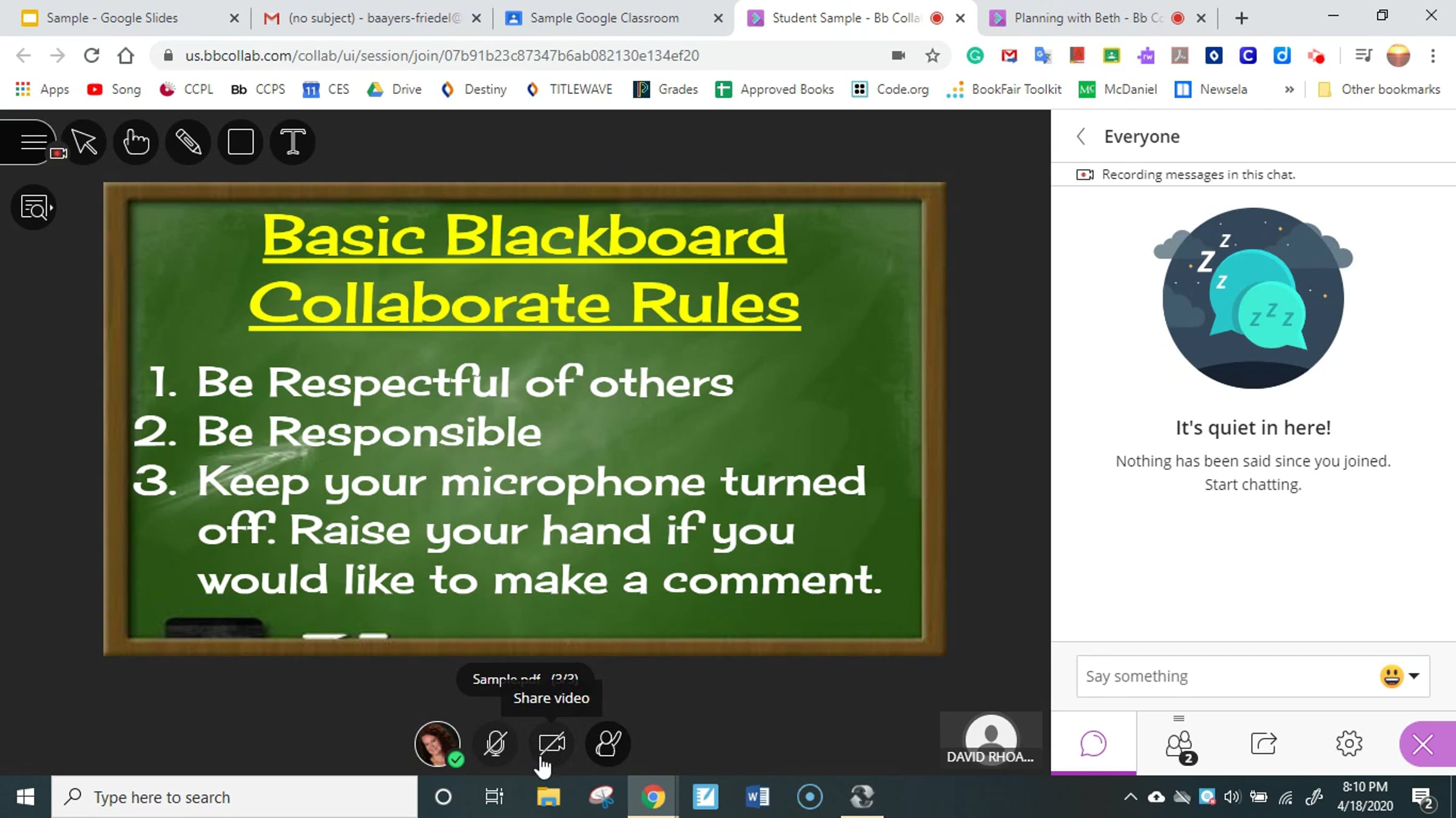Open the Chrome three-dot menu
The width and height of the screenshot is (1456, 818).
(x=1433, y=56)
